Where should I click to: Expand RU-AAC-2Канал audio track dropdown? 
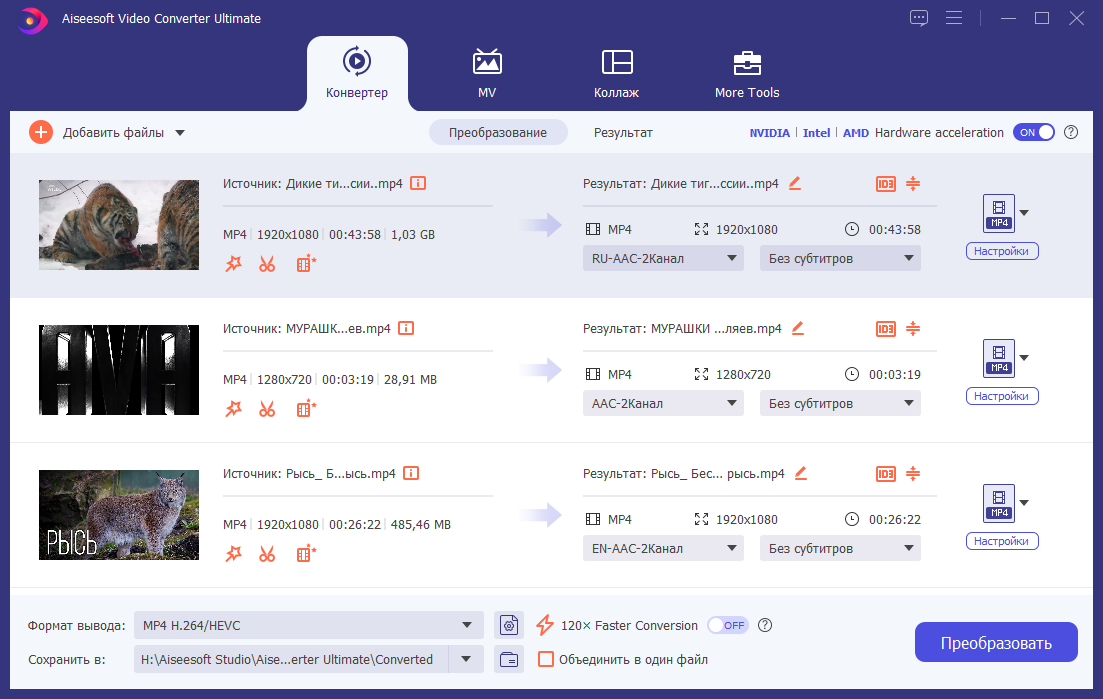pyautogui.click(x=663, y=259)
